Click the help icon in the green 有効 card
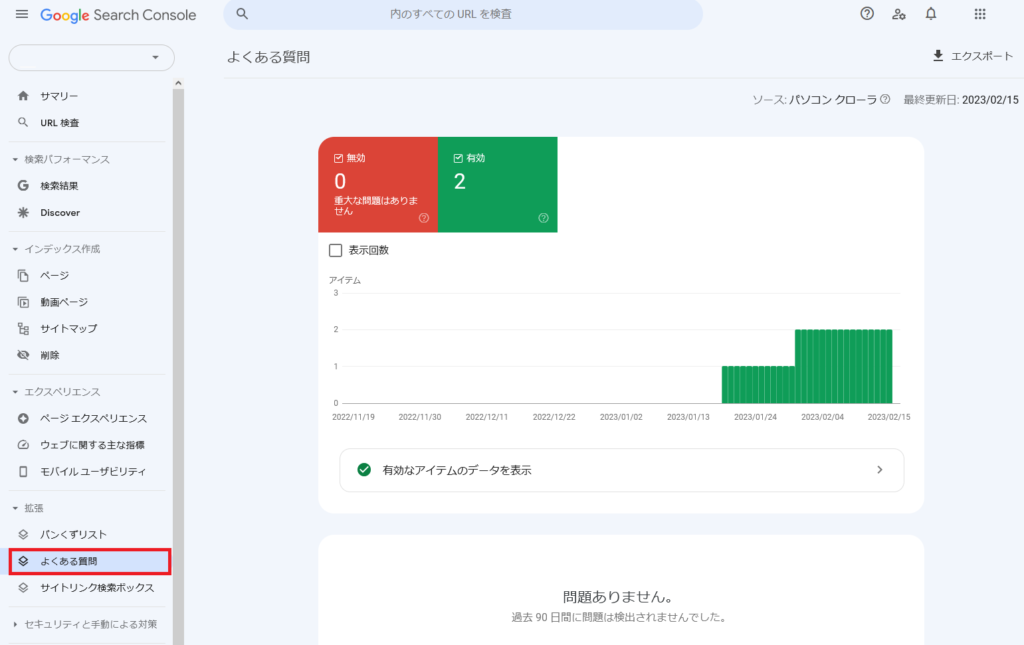The width and height of the screenshot is (1024, 645). coord(543,218)
